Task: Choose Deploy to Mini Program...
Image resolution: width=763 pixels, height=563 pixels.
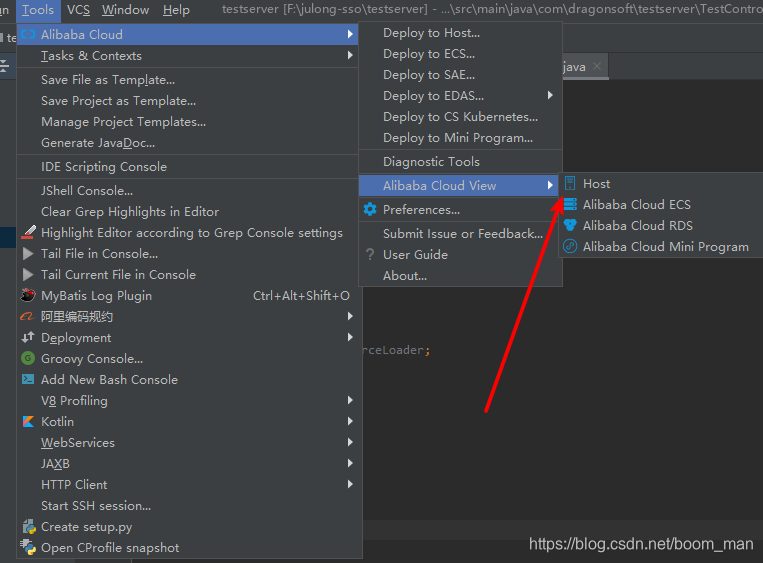Action: [x=460, y=138]
